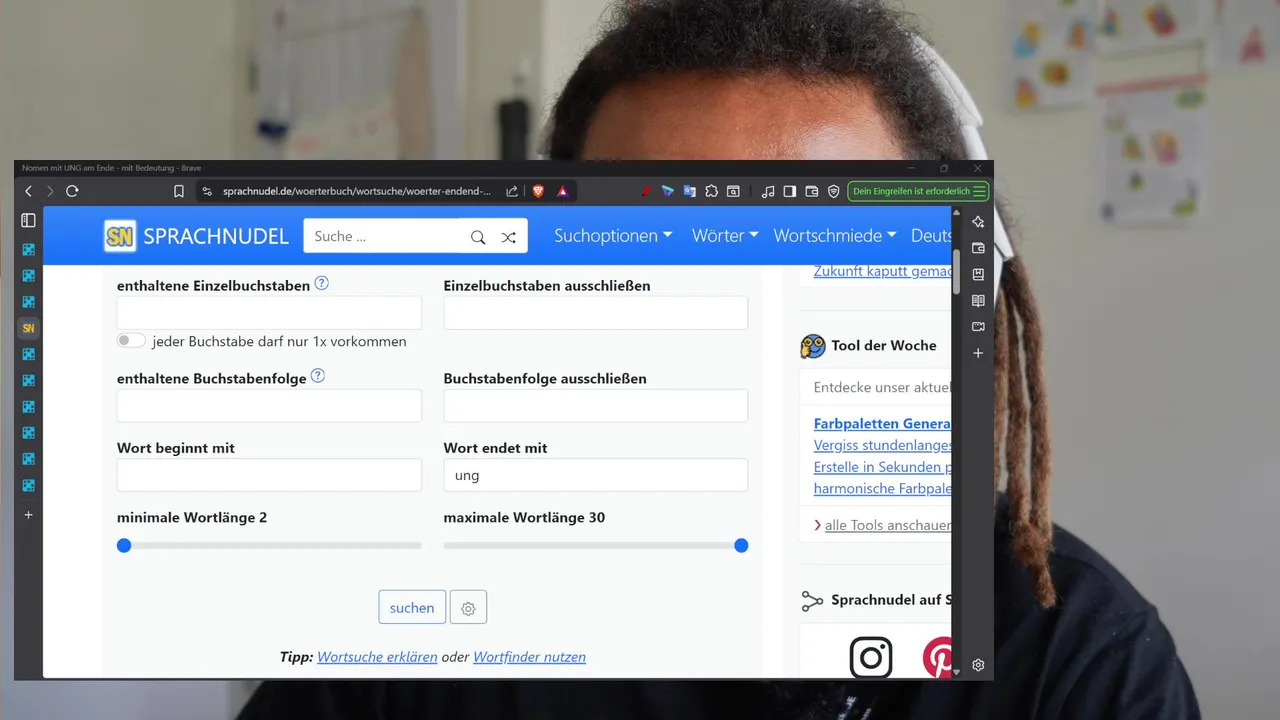
Task: Open help for enthaltene Einzelbuchstaben
Action: click(321, 283)
